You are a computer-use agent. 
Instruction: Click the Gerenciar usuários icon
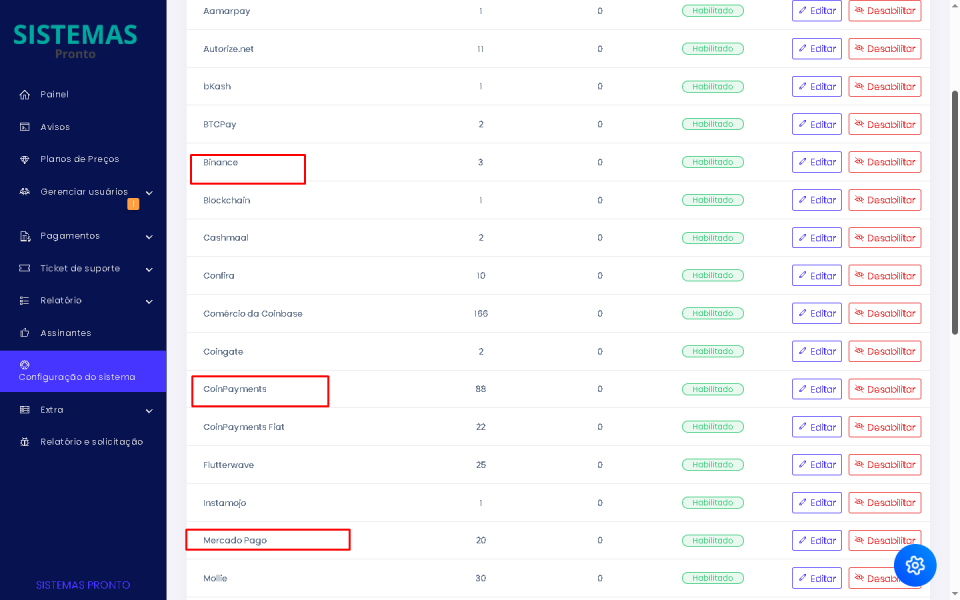click(x=24, y=192)
